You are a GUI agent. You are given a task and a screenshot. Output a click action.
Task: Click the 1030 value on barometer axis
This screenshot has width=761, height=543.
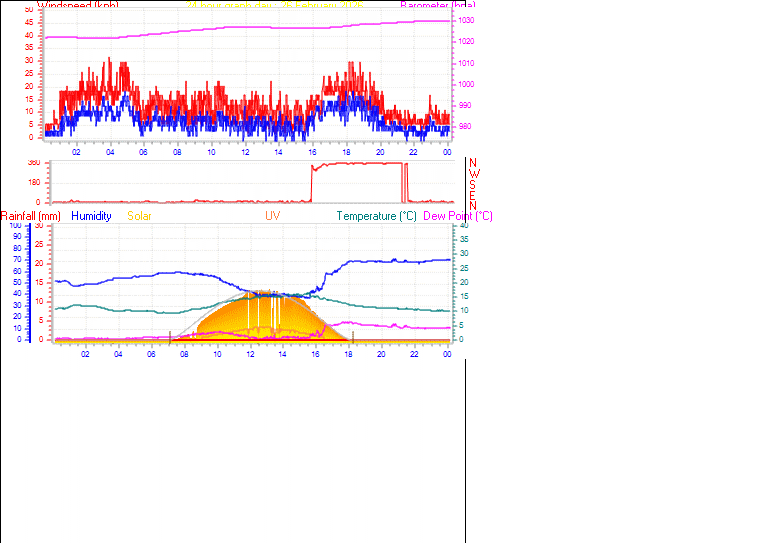[x=466, y=21]
